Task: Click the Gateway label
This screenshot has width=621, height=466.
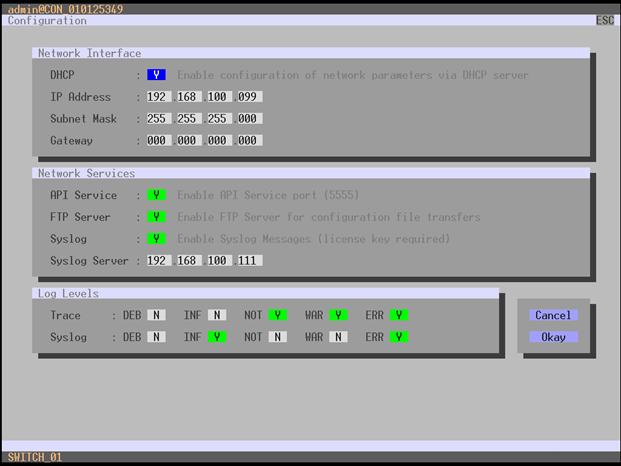Action: (71, 141)
